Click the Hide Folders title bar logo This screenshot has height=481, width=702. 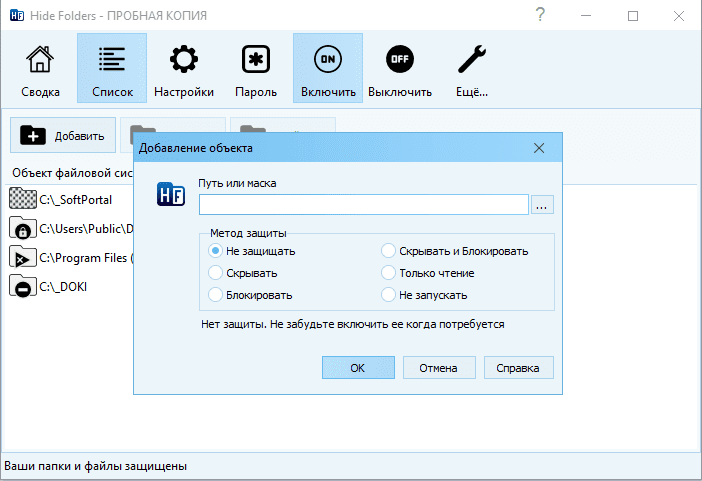[17, 16]
